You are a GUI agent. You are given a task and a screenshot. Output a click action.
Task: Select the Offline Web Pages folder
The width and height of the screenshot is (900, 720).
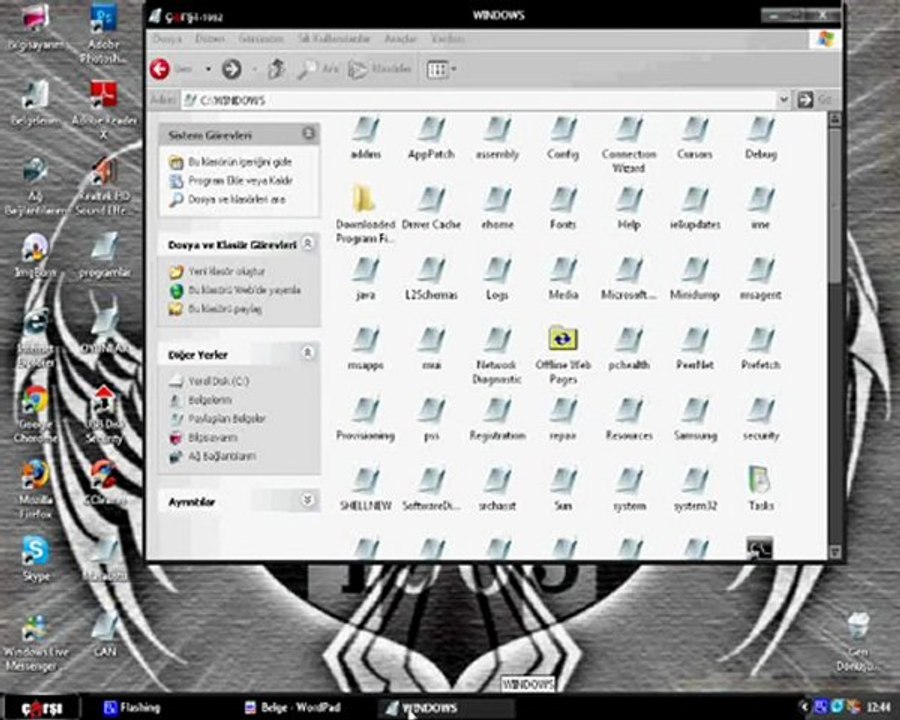click(x=562, y=355)
